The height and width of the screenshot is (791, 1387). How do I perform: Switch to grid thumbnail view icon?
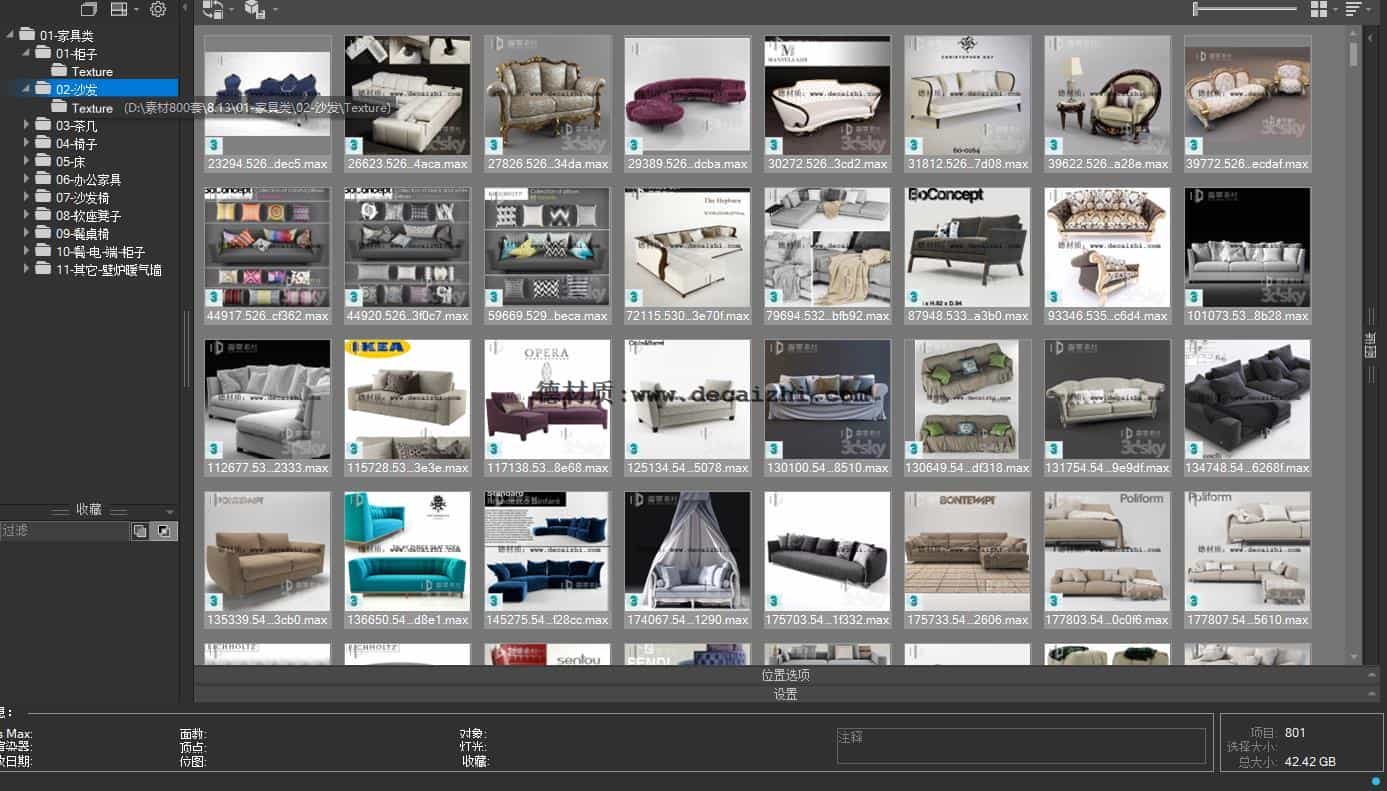pos(1319,9)
